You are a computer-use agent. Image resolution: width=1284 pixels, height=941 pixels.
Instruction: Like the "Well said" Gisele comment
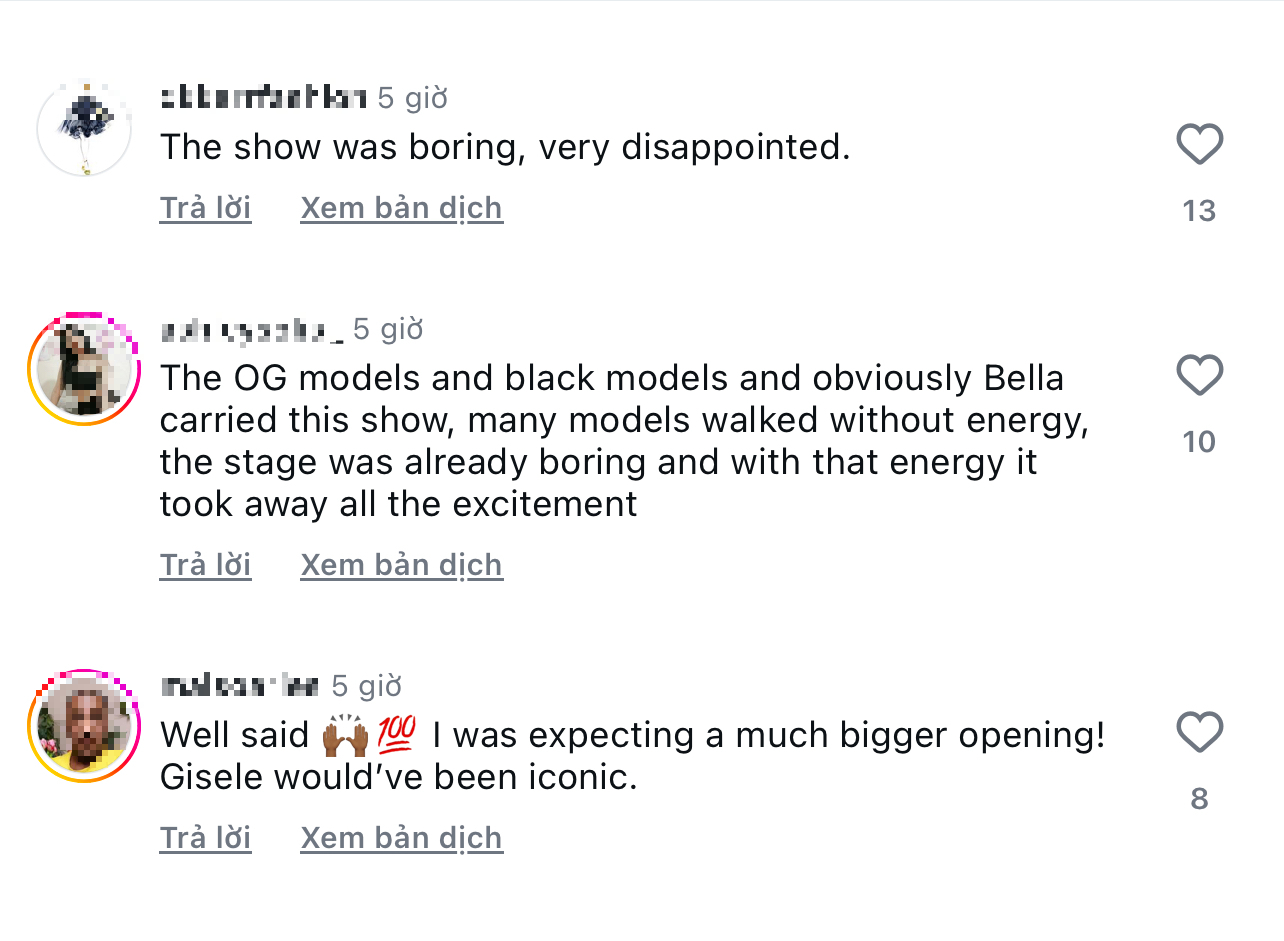tap(1199, 733)
